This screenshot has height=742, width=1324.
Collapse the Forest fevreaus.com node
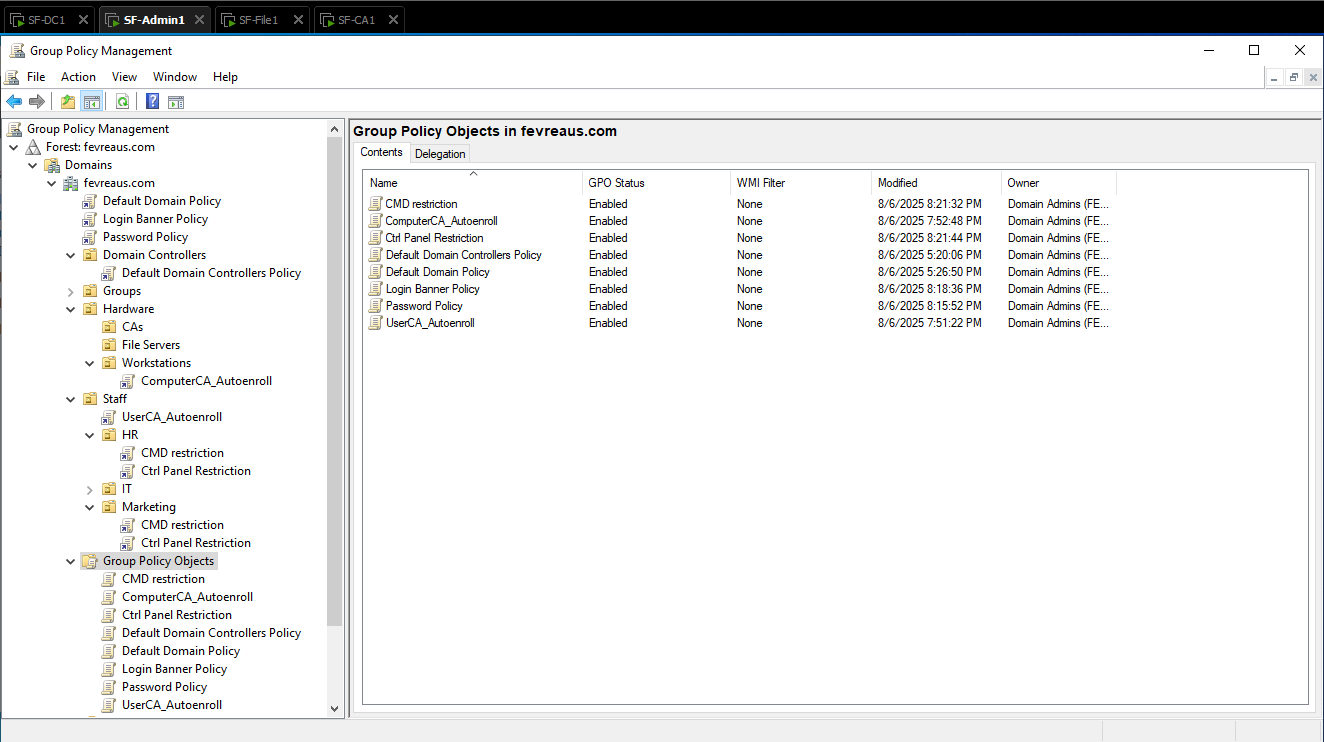13,146
